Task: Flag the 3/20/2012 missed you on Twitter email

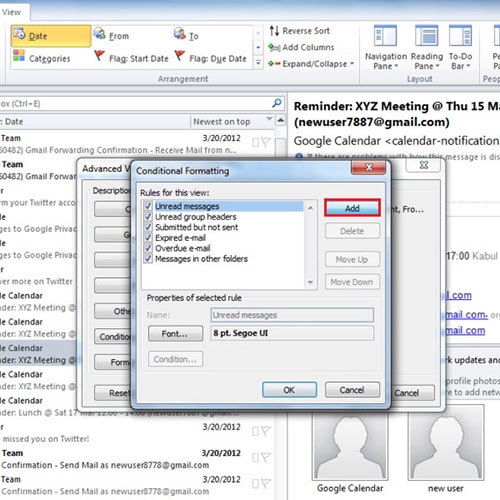Action: tap(265, 431)
